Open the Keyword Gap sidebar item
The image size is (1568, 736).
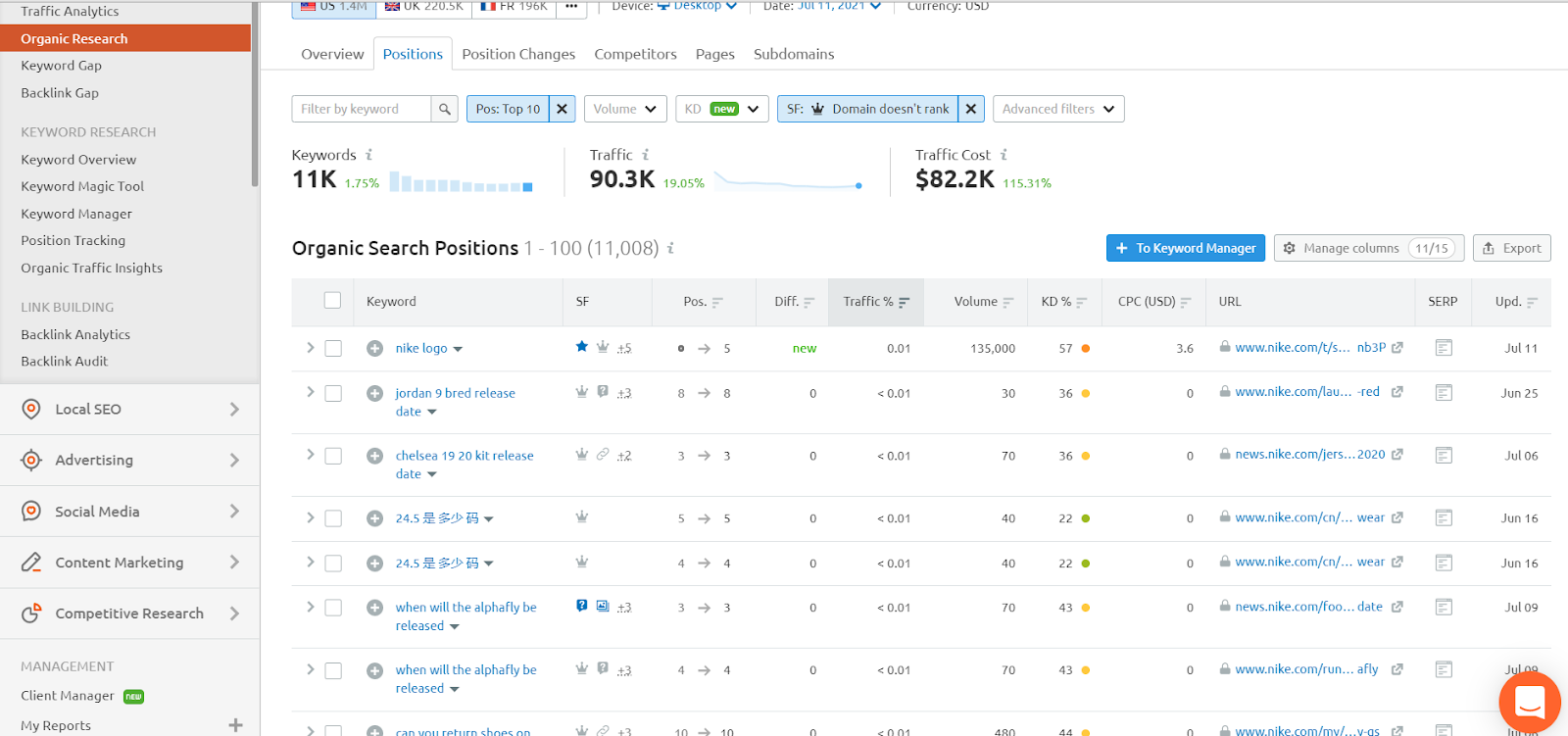(x=62, y=66)
